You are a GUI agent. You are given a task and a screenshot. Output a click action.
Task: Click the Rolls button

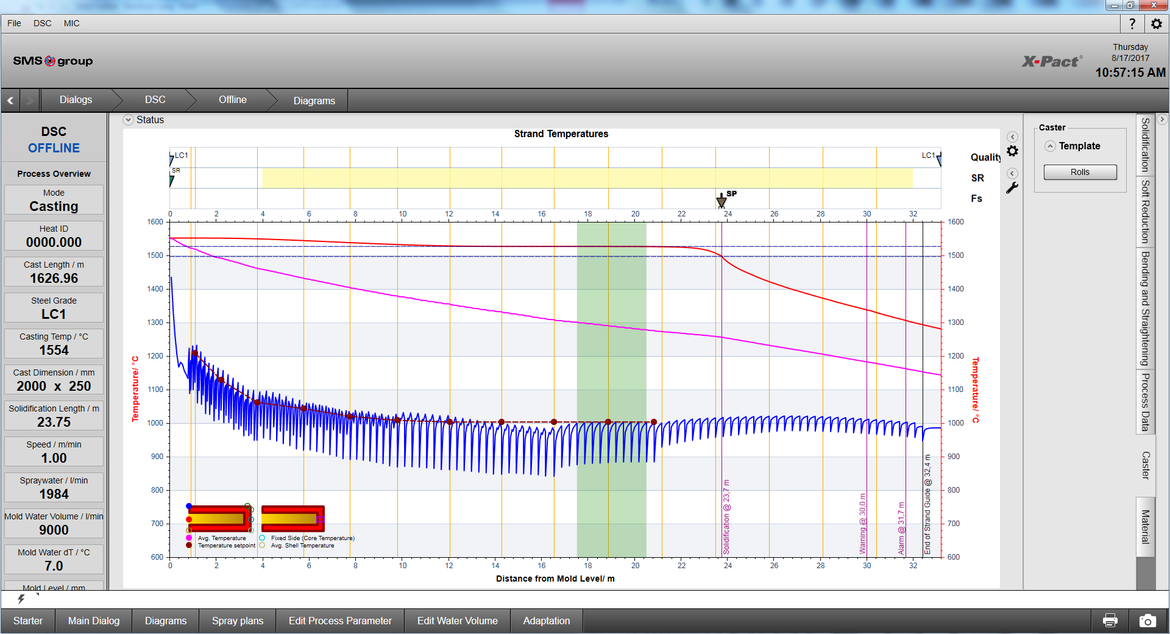(1080, 172)
